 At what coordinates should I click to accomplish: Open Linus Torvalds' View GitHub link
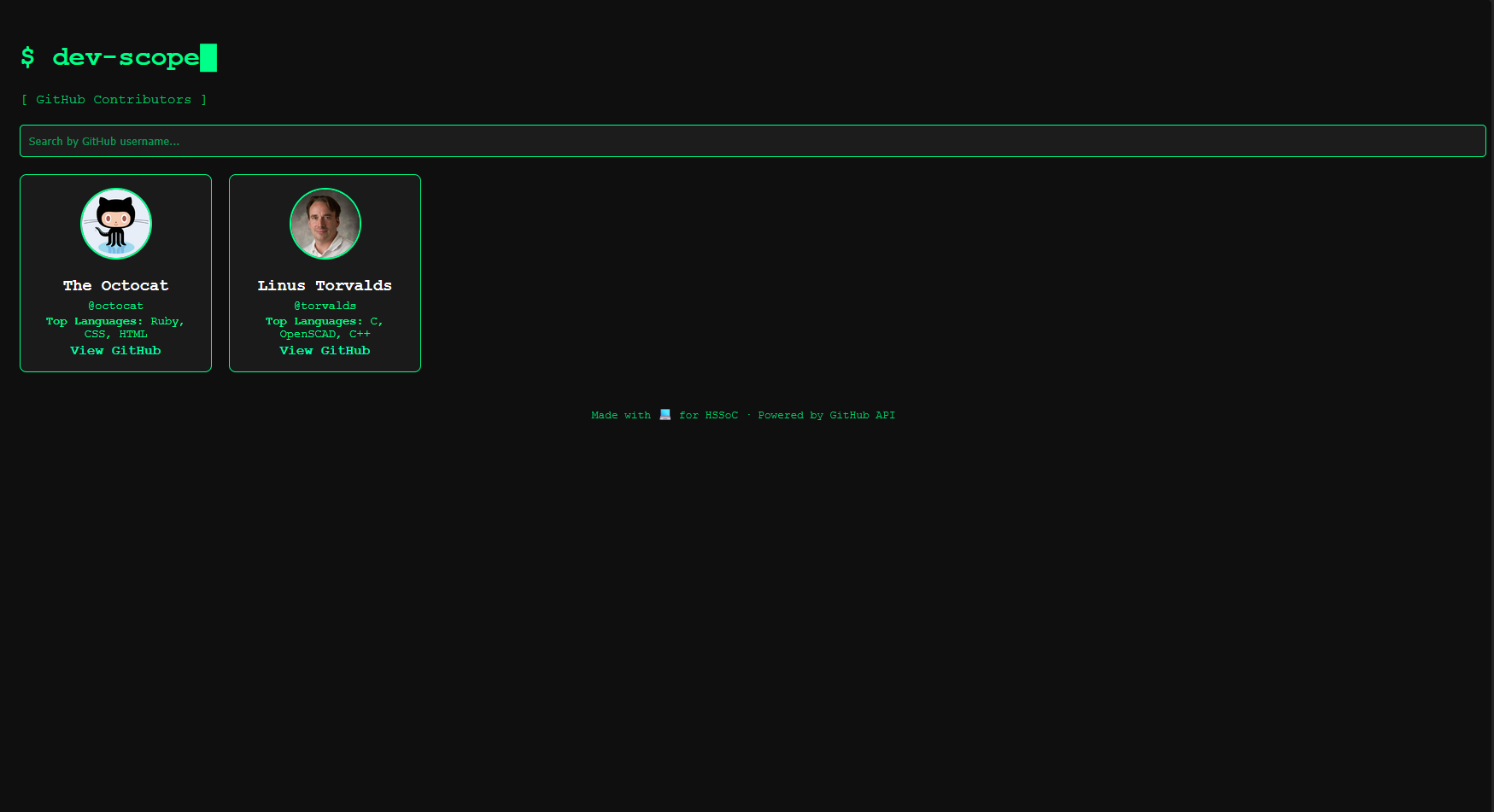[325, 351]
